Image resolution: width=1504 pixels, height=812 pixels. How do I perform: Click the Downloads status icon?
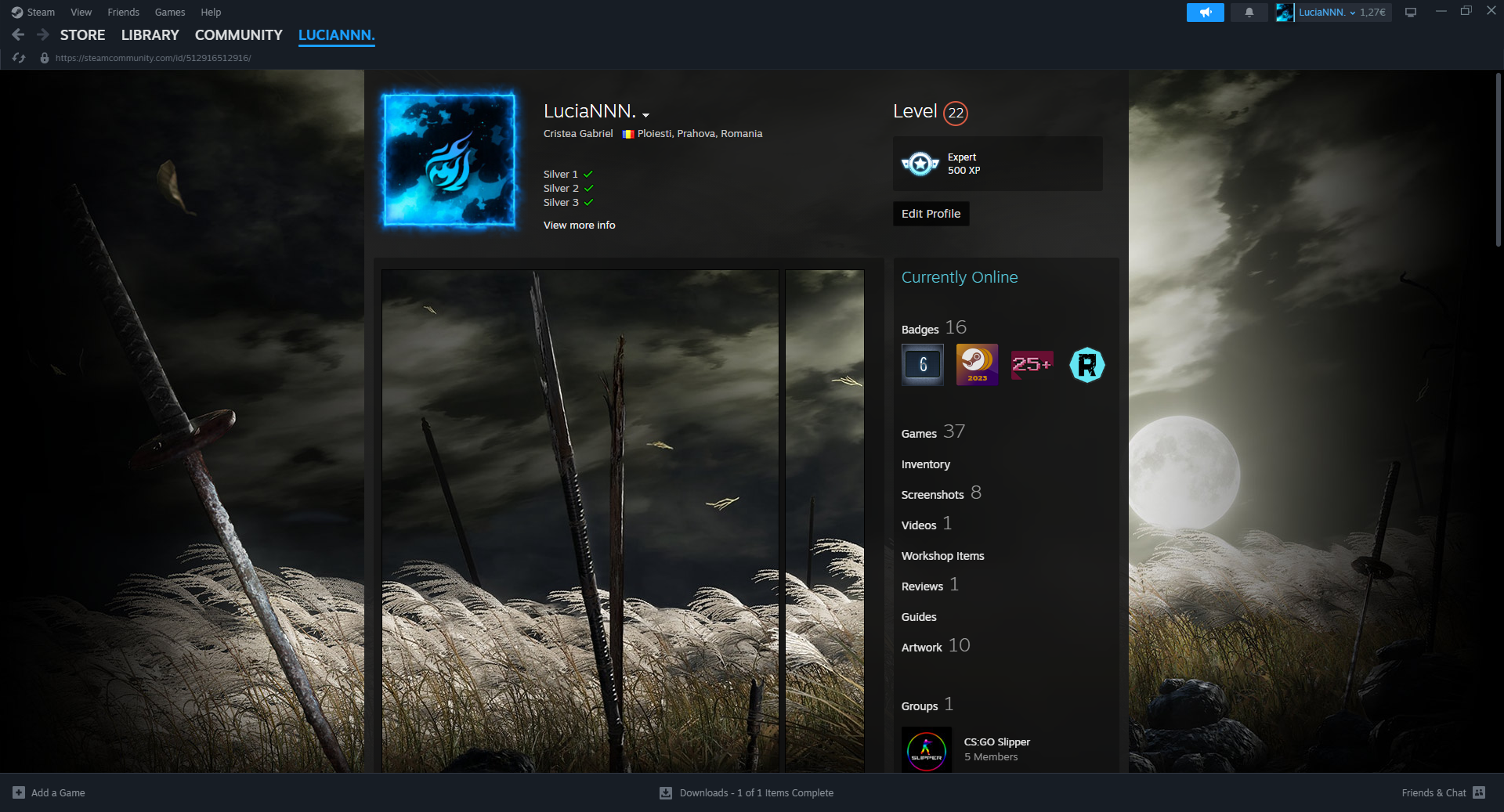pos(666,792)
